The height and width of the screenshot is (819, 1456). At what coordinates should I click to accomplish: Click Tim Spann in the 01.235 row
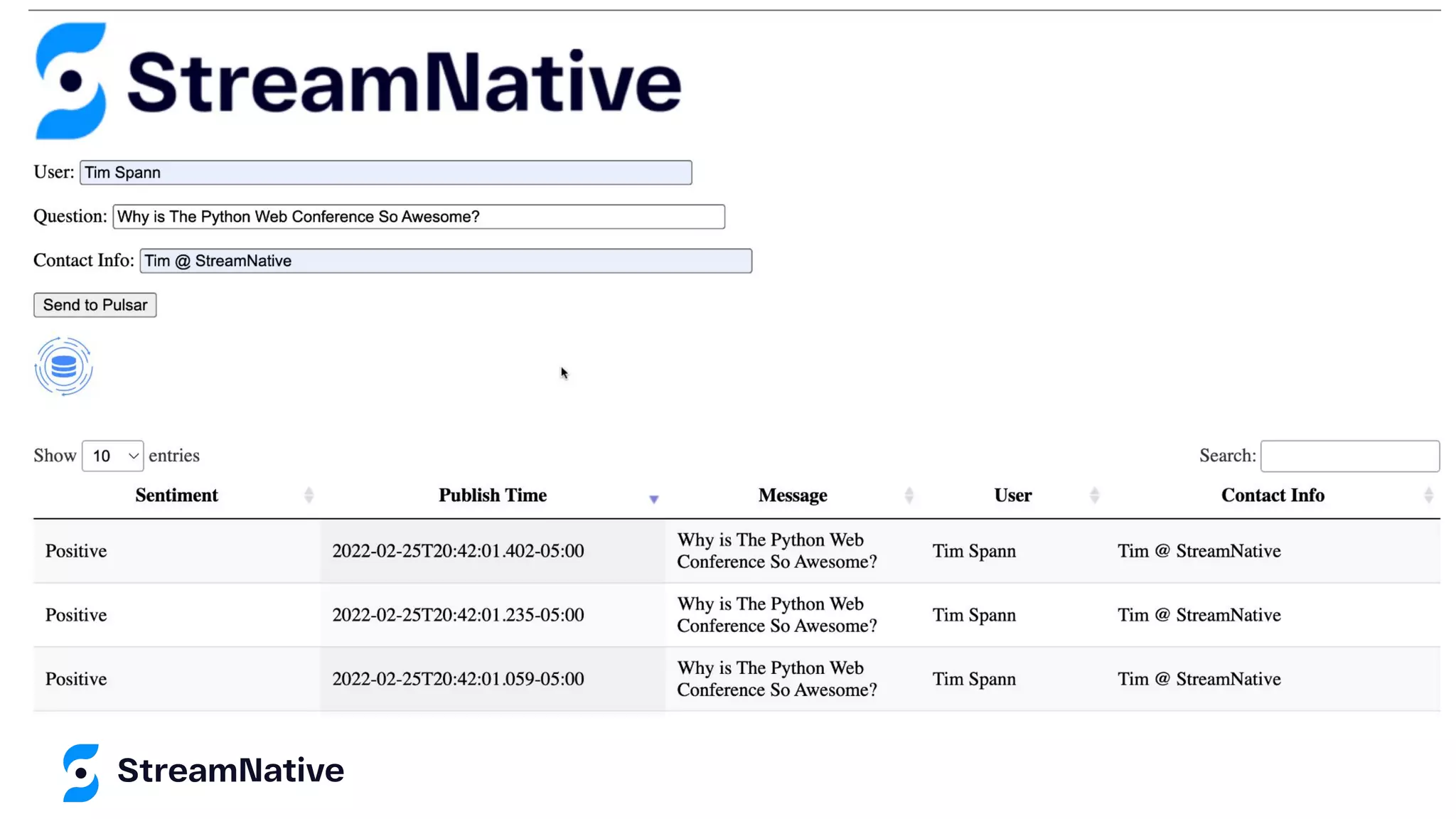click(974, 615)
